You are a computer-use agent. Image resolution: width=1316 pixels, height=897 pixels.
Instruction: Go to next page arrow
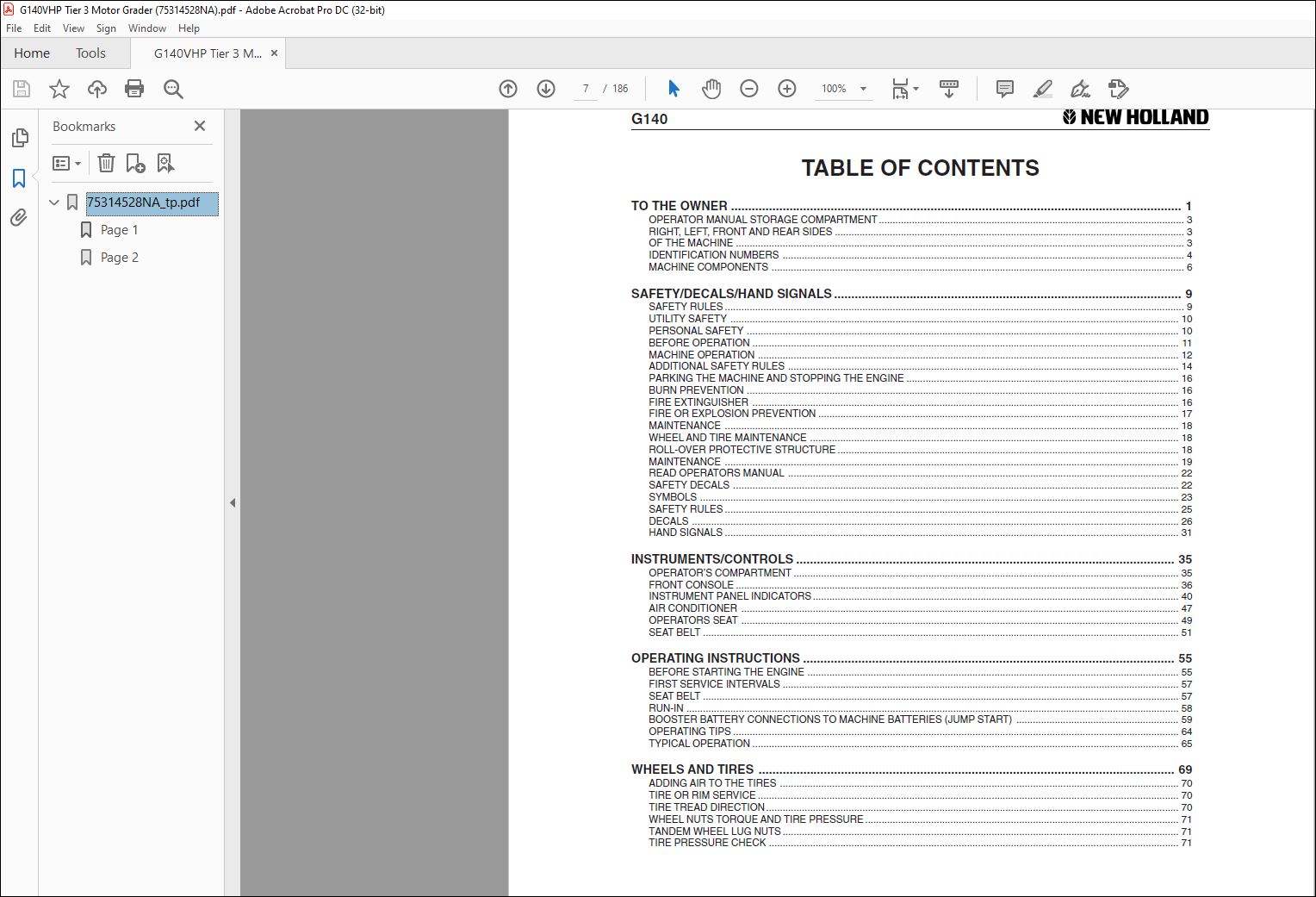[546, 89]
